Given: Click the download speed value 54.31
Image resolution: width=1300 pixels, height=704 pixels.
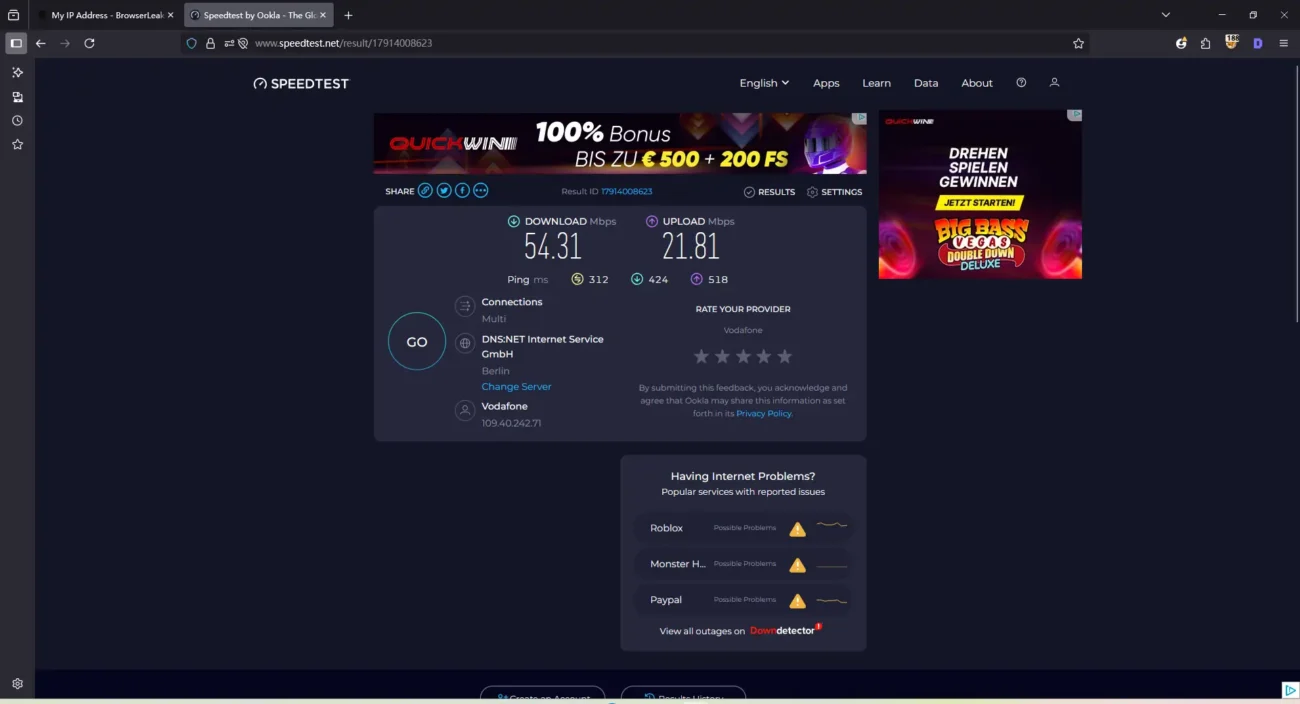Looking at the screenshot, I should click(x=553, y=246).
